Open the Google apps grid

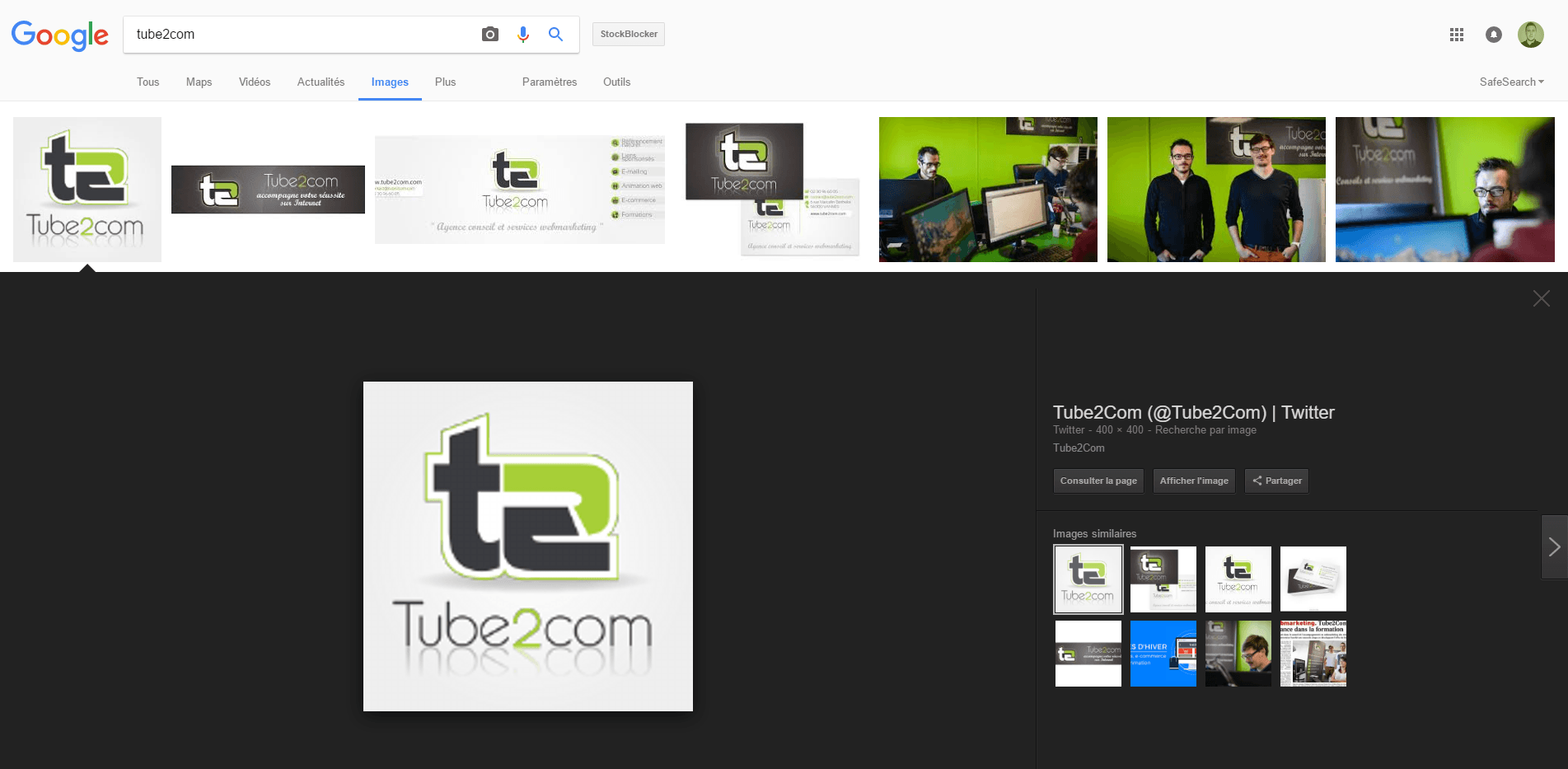tap(1457, 35)
